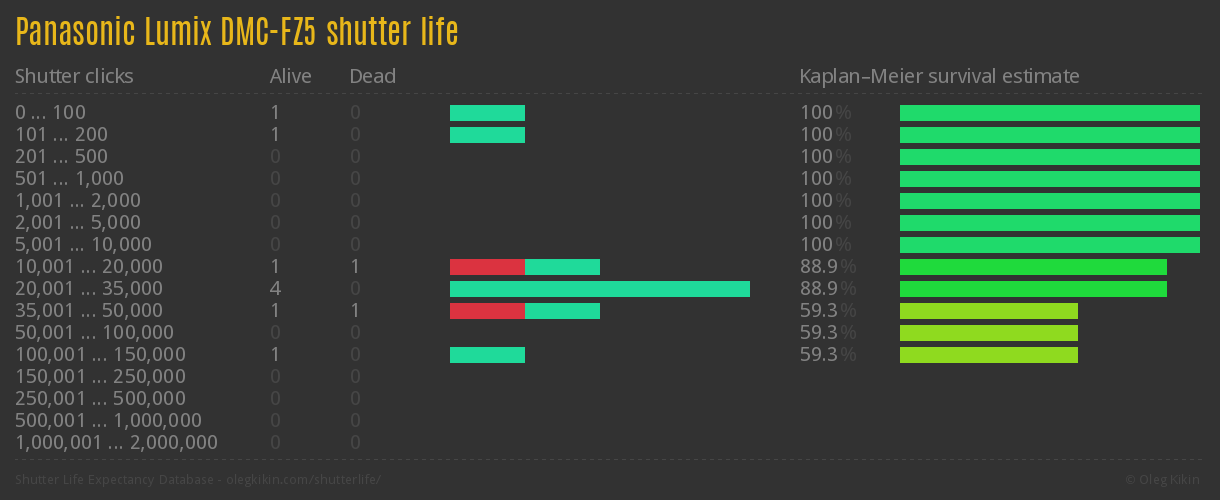
Task: Click the 100% survival bar for 201 … 500
Action: coord(1049,157)
